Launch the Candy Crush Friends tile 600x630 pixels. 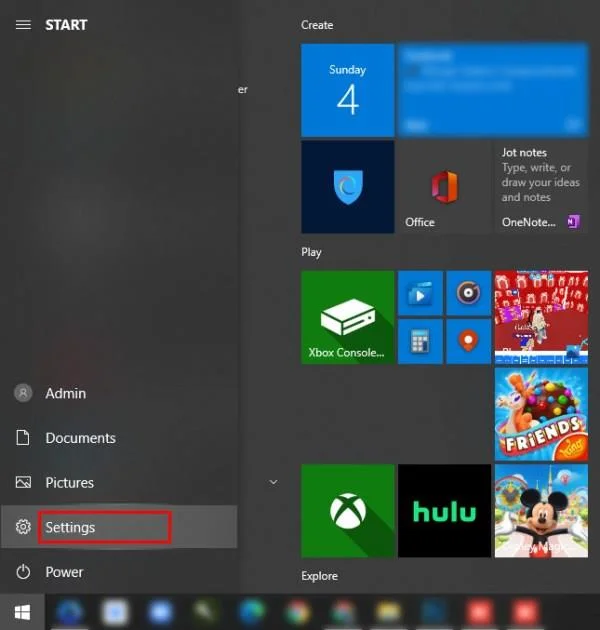pyautogui.click(x=541, y=414)
